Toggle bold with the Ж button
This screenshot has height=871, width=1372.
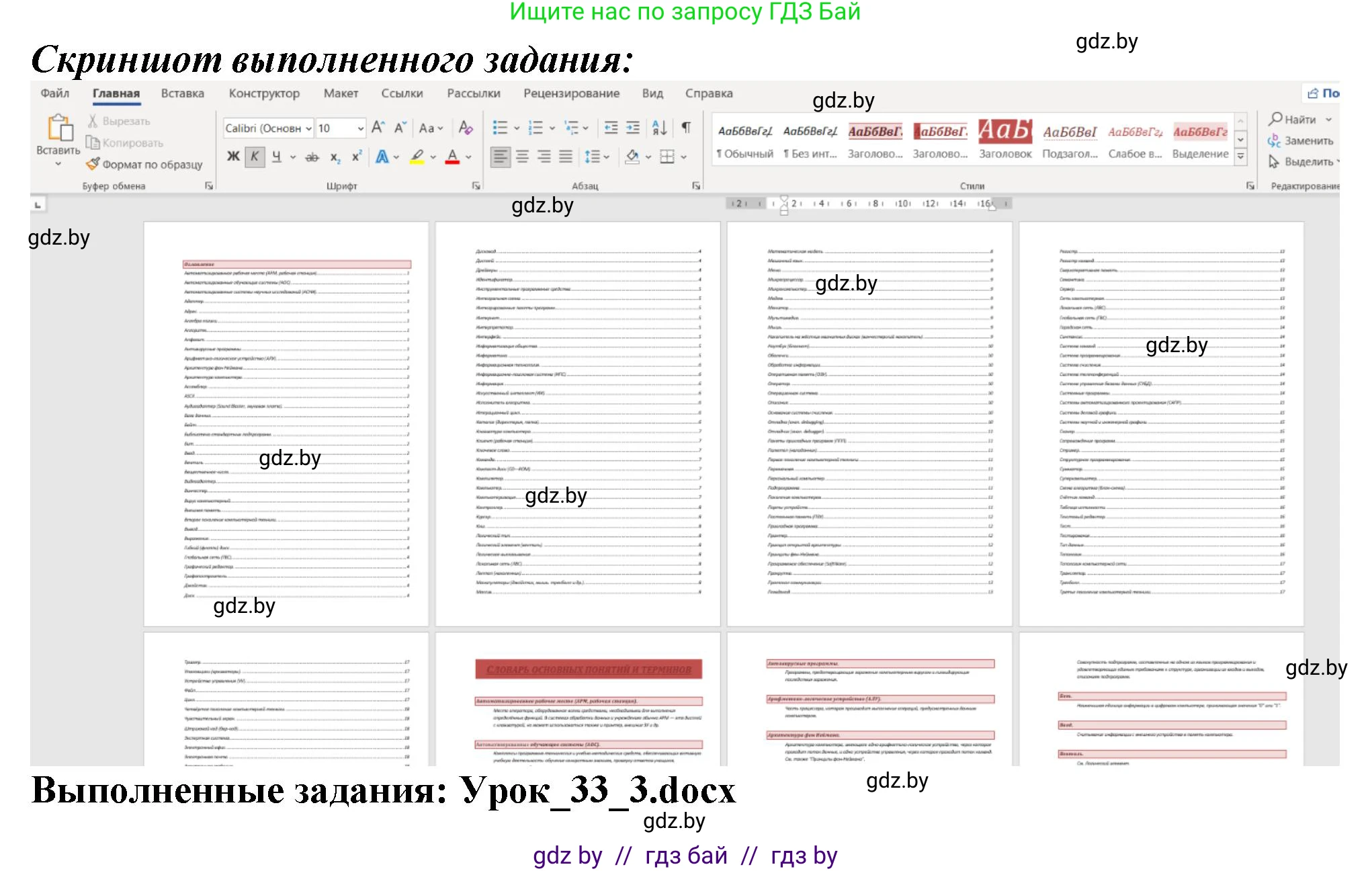[233, 157]
